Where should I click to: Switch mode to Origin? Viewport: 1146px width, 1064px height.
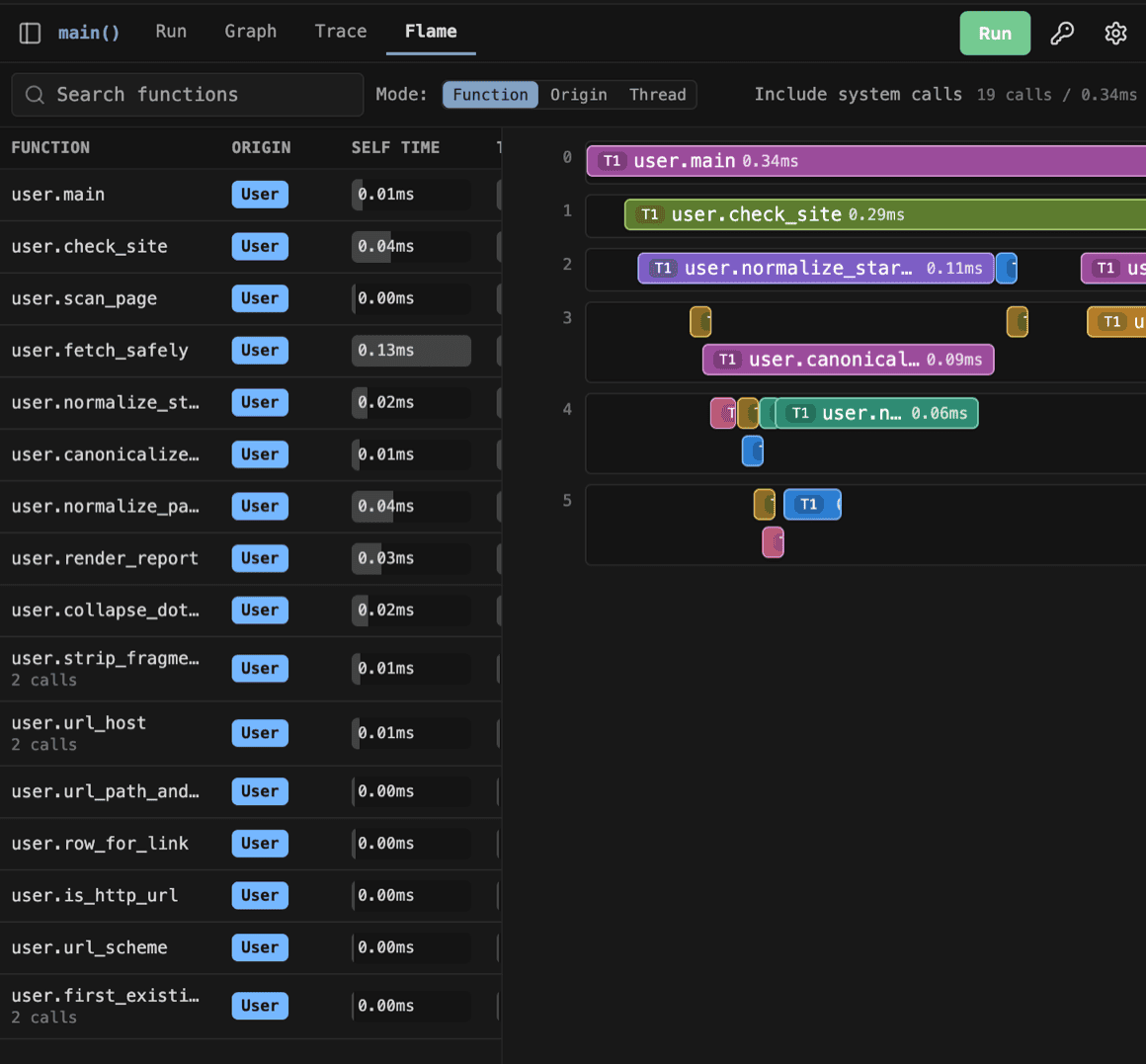pyautogui.click(x=578, y=95)
